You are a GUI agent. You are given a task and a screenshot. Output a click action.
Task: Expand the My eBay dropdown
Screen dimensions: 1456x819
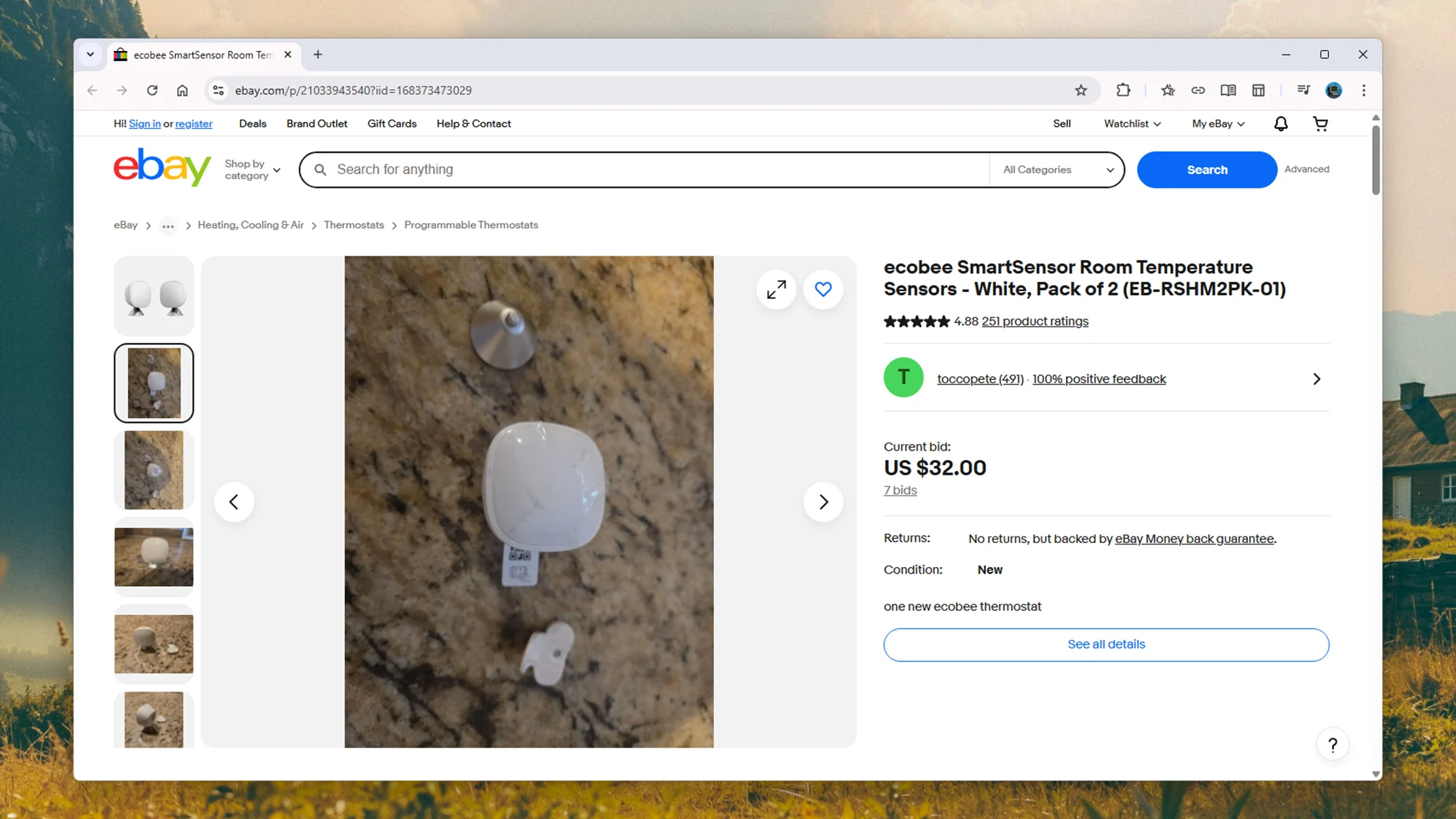point(1218,124)
